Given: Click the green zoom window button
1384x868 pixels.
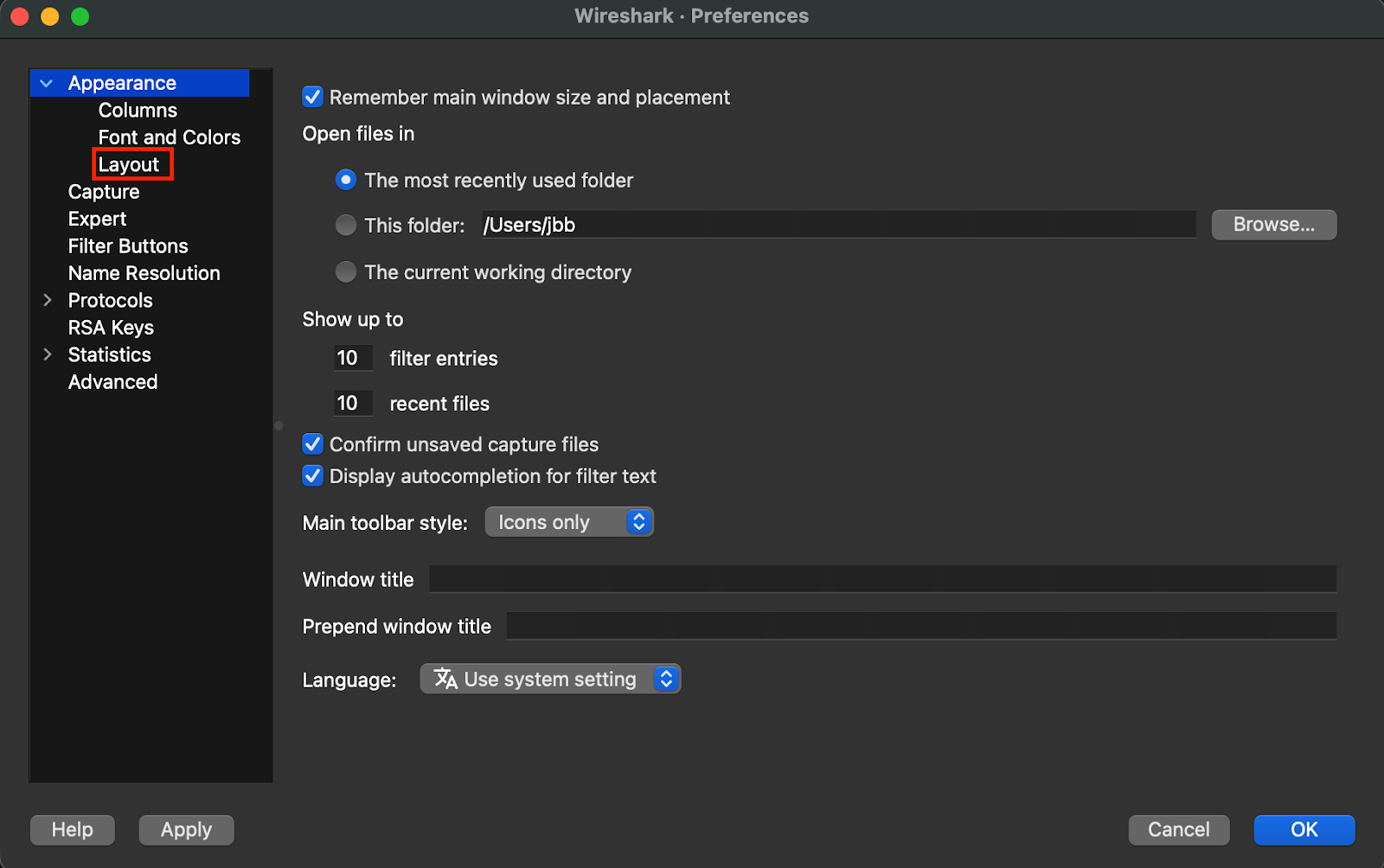Looking at the screenshot, I should pos(80,16).
